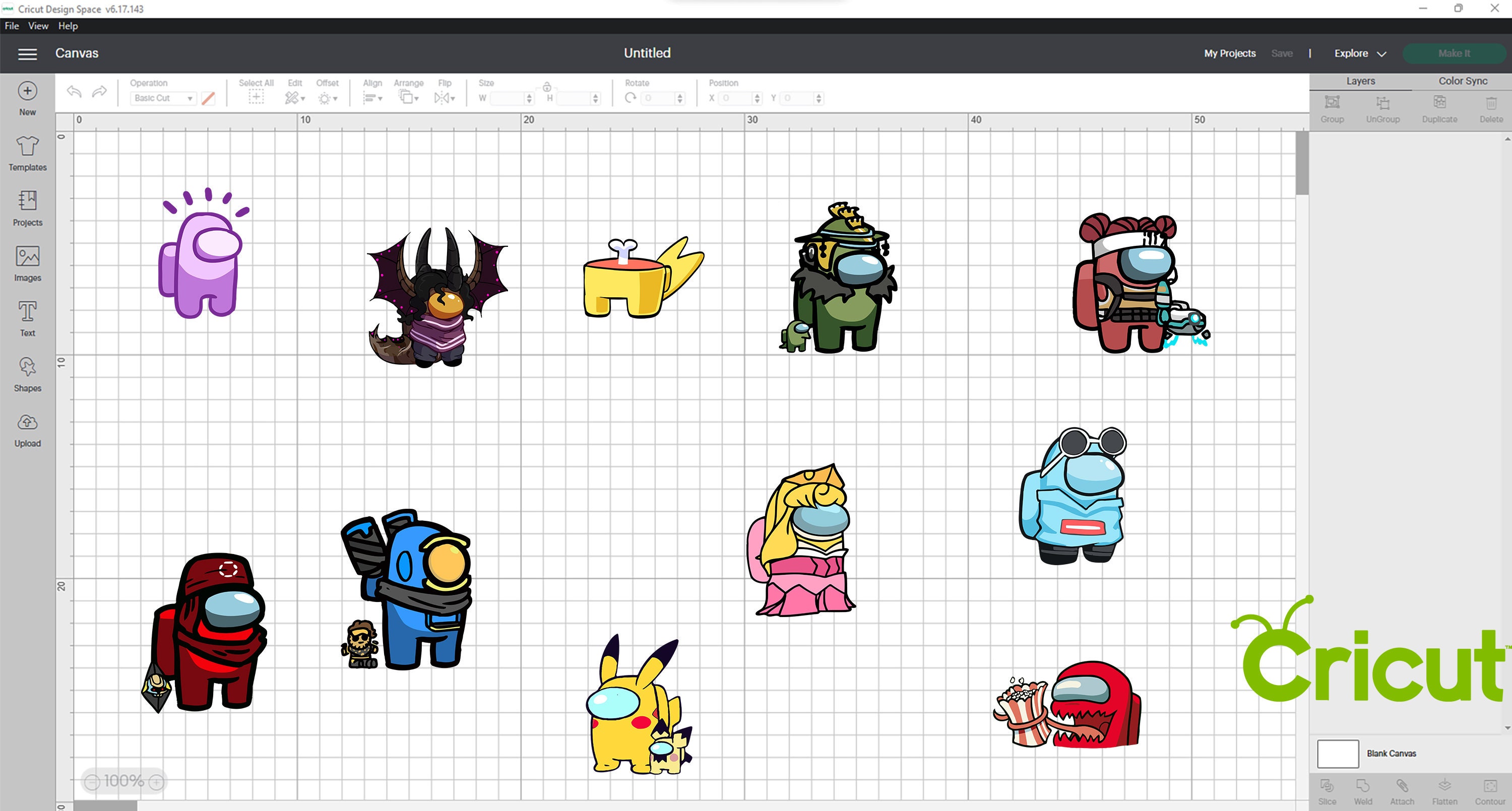The height and width of the screenshot is (811, 1512).
Task: Click the width W size field
Action: click(x=507, y=99)
